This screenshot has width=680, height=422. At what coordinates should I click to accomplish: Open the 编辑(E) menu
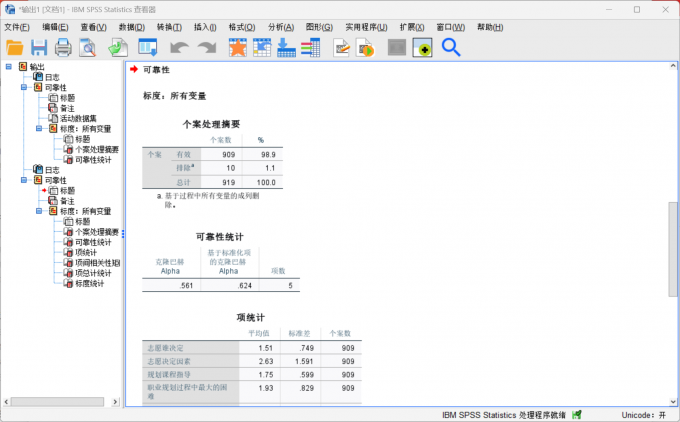coord(55,27)
